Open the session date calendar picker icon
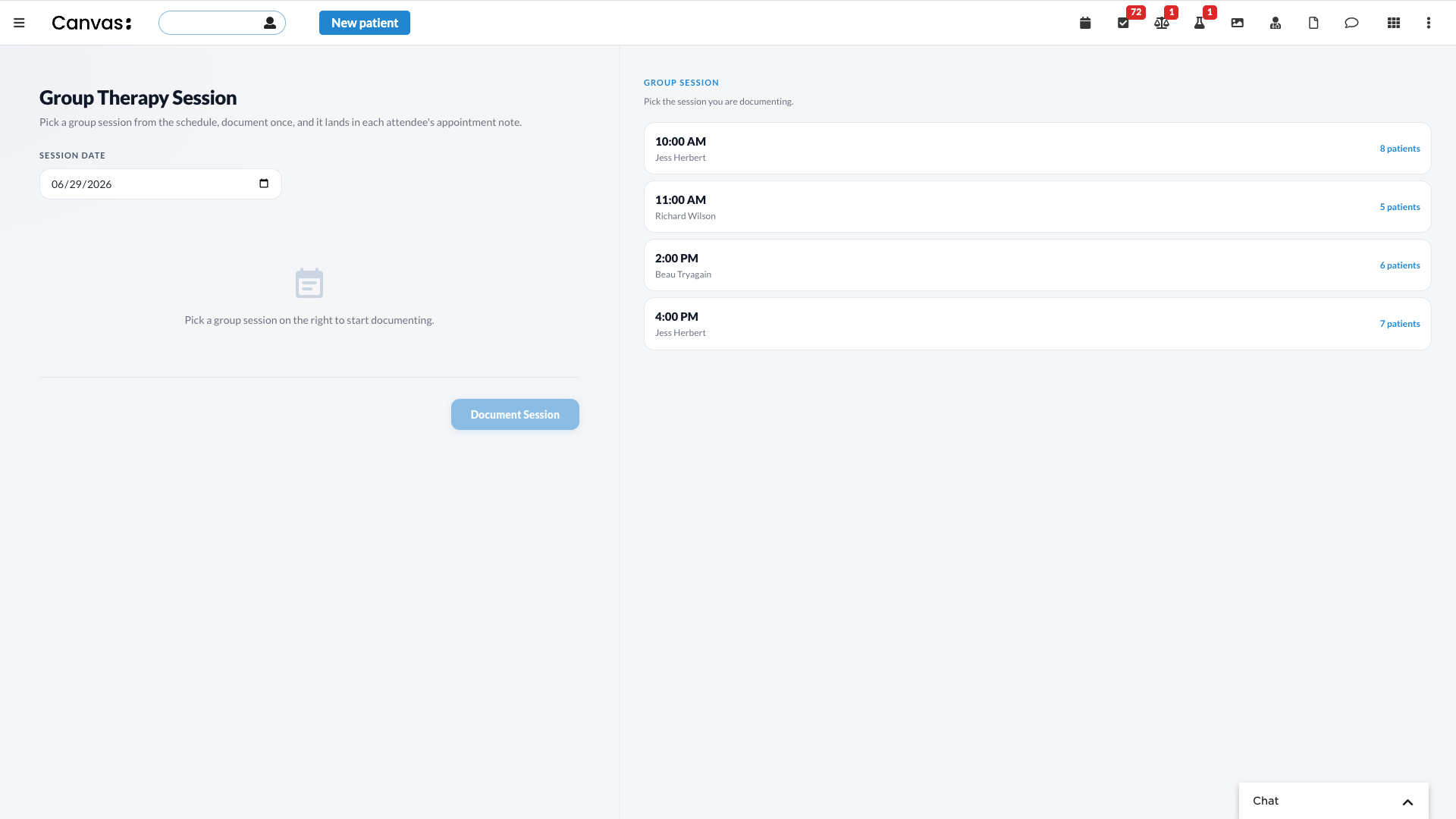The image size is (1456, 819). (264, 184)
